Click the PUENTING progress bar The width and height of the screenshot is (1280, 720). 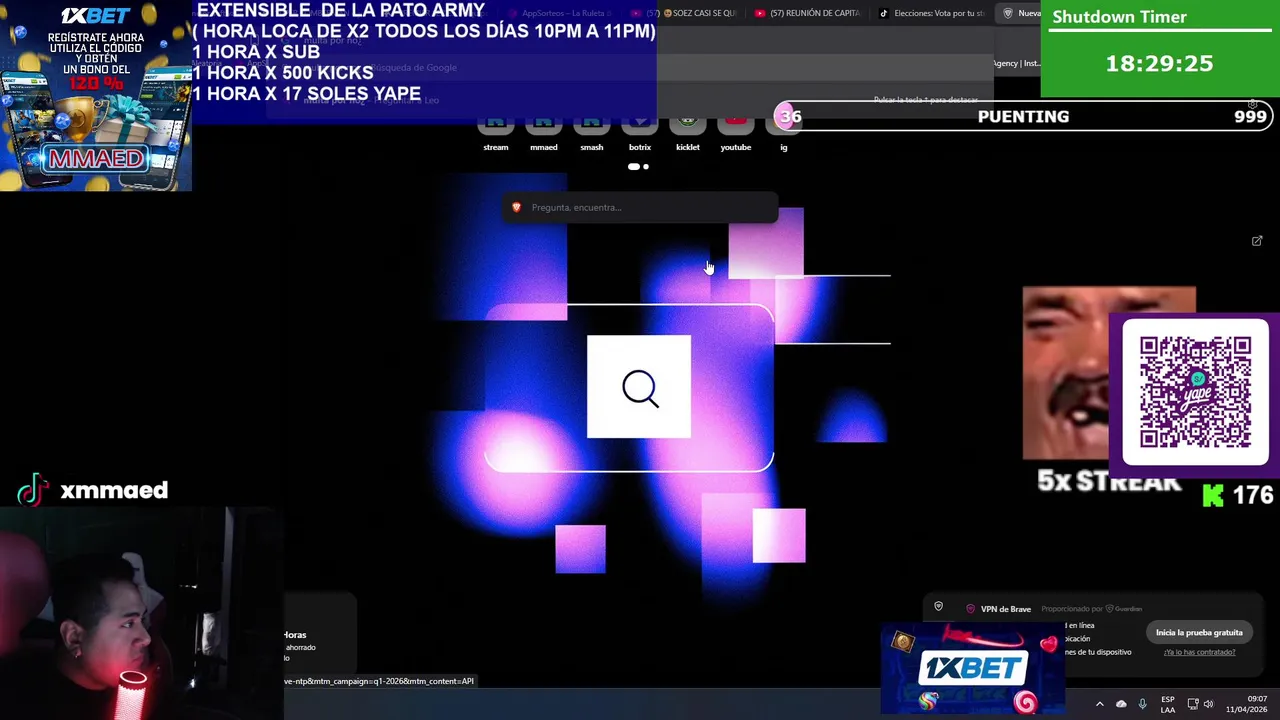coord(1024,117)
